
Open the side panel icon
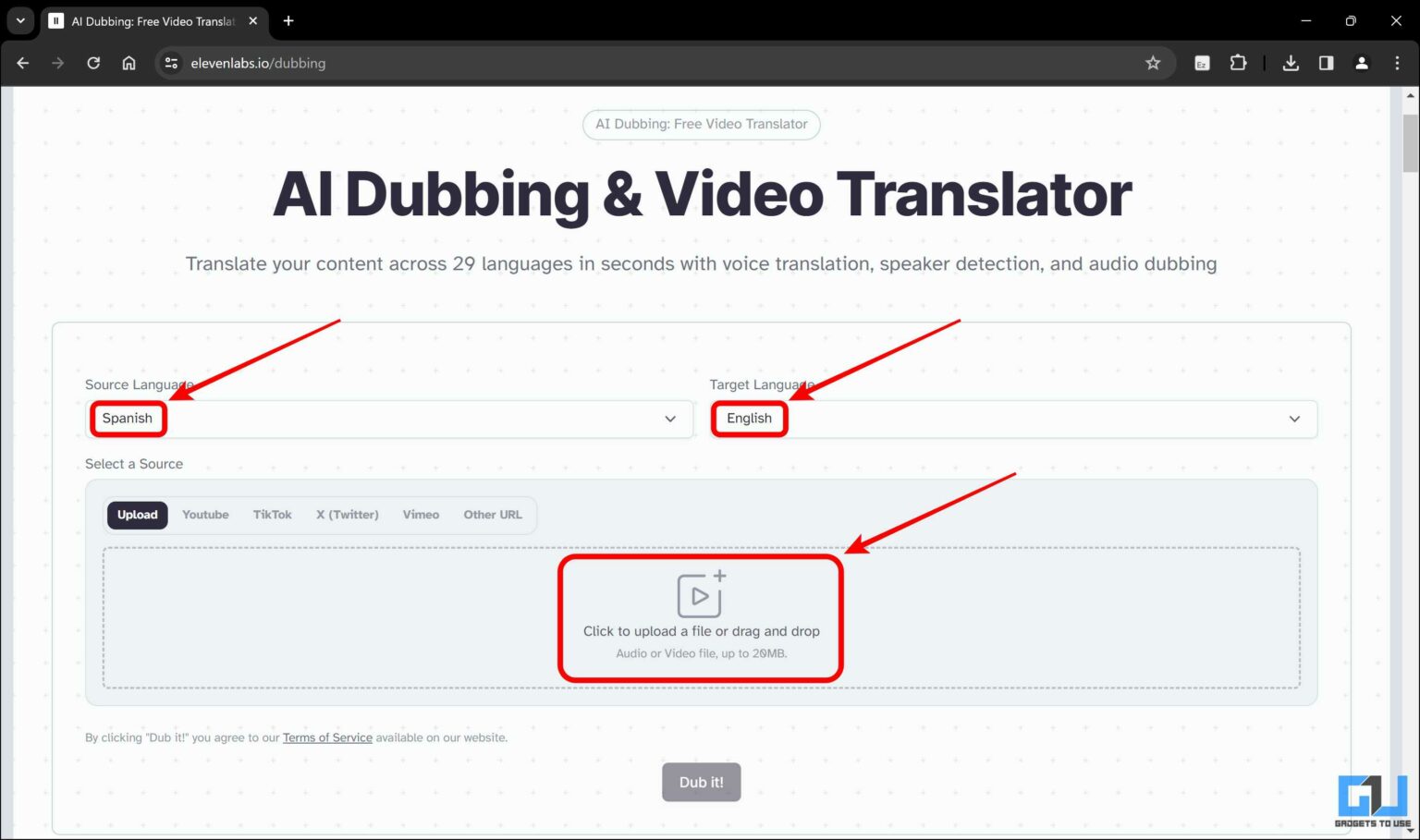pos(1326,63)
